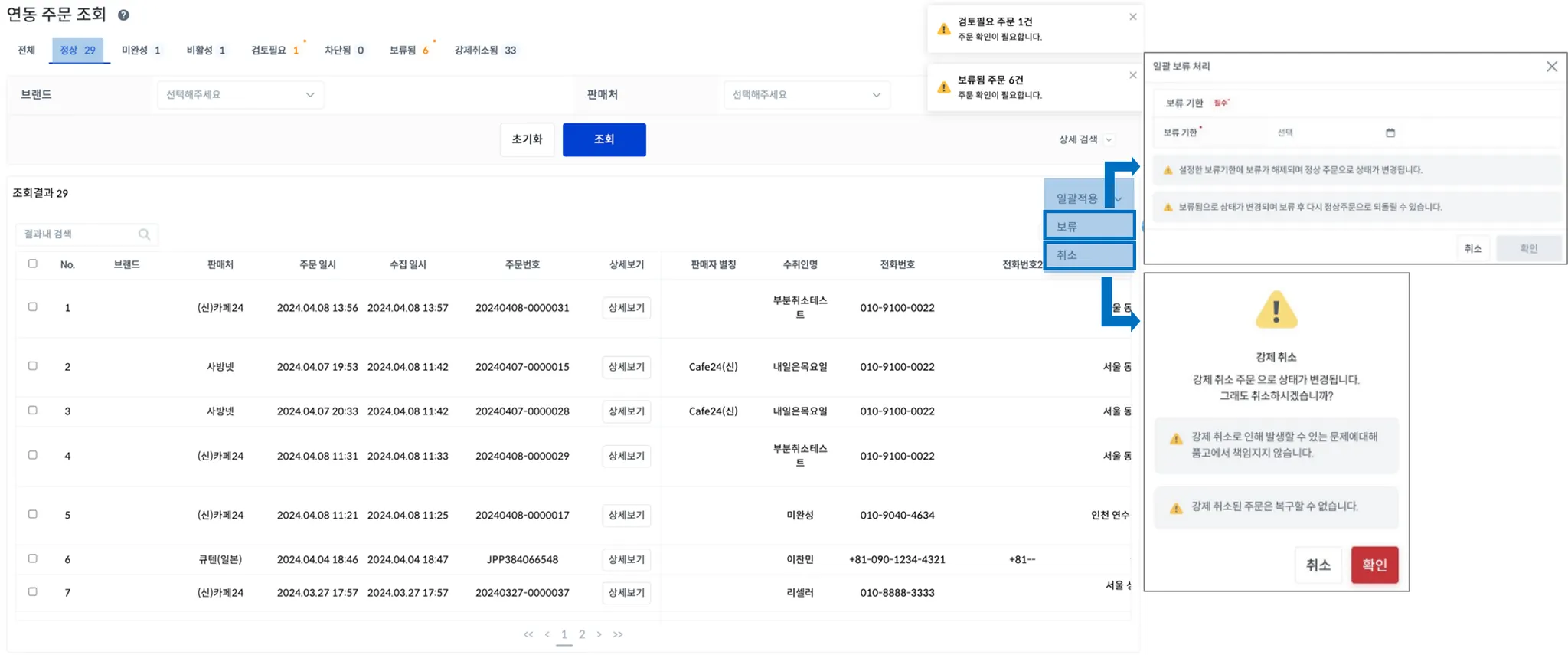Switch to the 강제취소됨 tab
The height and width of the screenshot is (655, 1568).
pos(485,51)
